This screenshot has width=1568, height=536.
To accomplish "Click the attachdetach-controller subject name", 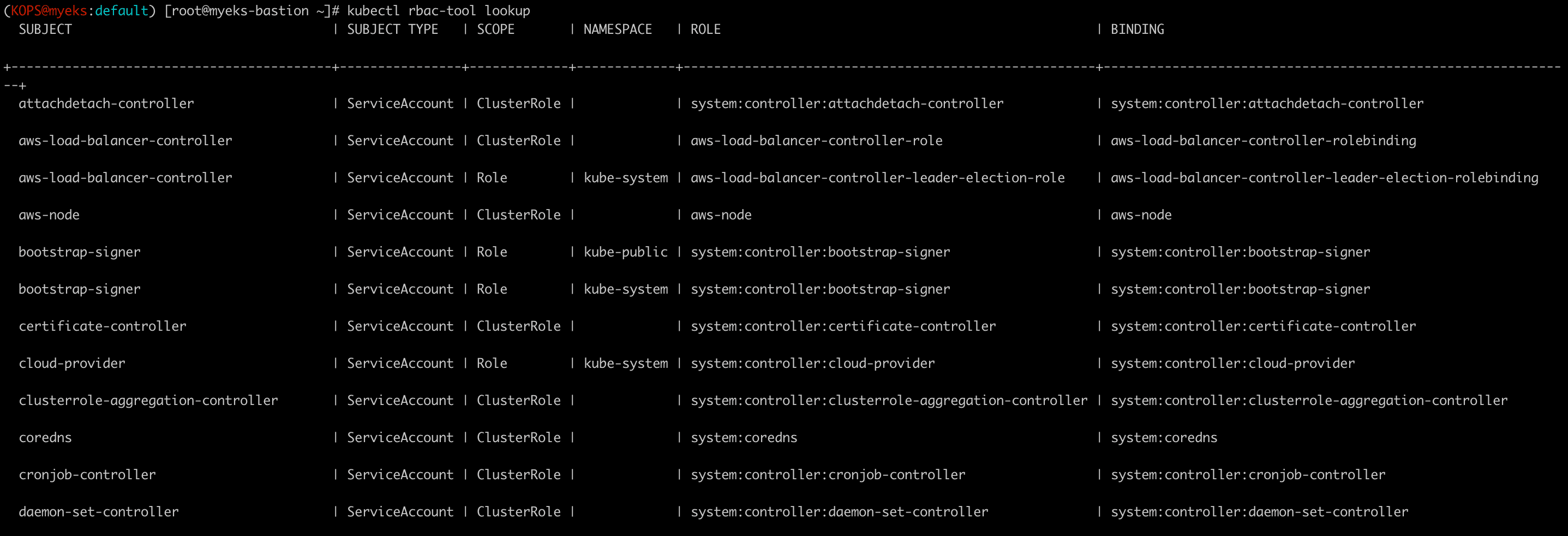I will (x=106, y=104).
